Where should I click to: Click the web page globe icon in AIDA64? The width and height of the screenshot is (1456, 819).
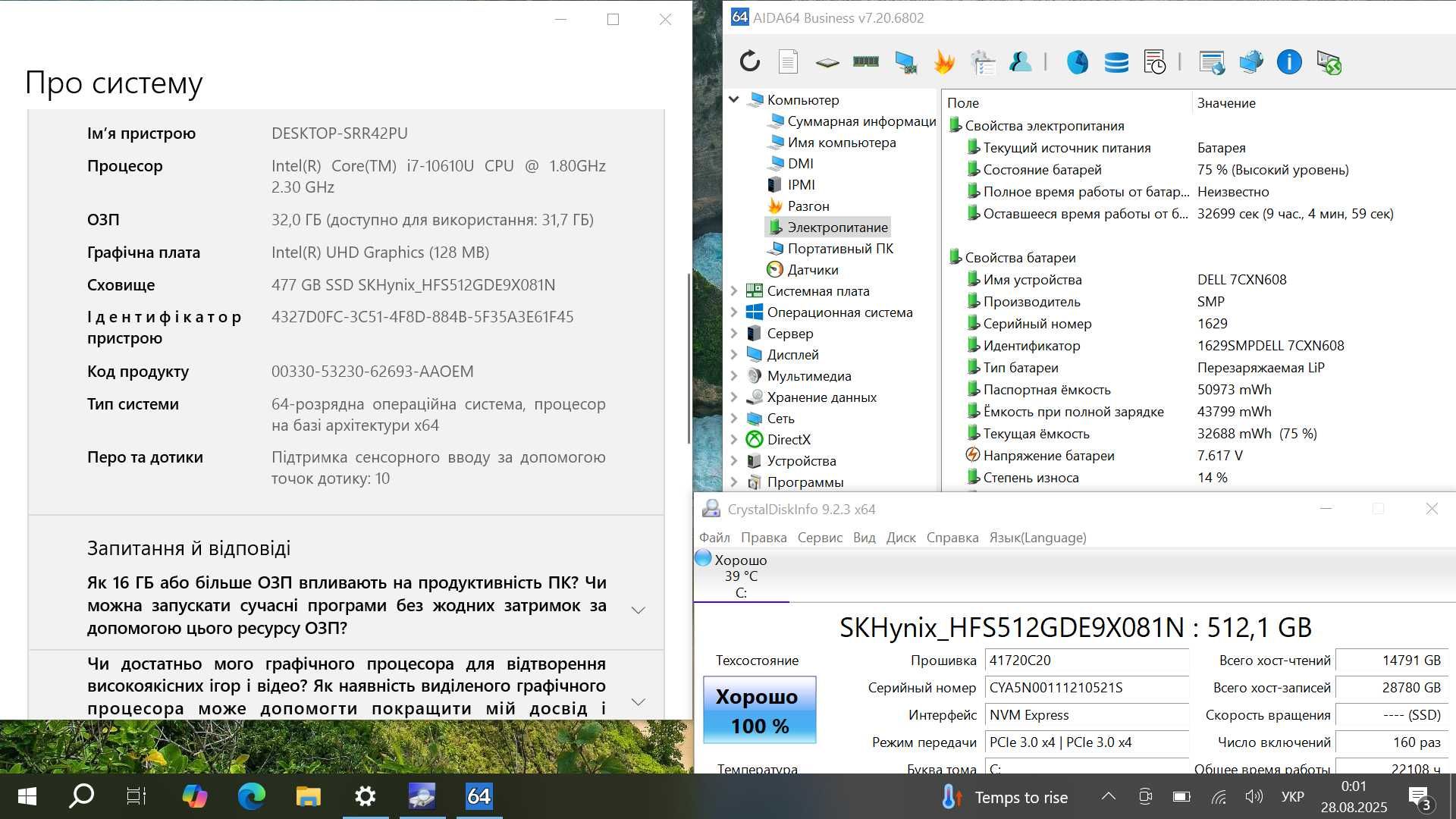click(x=1212, y=62)
